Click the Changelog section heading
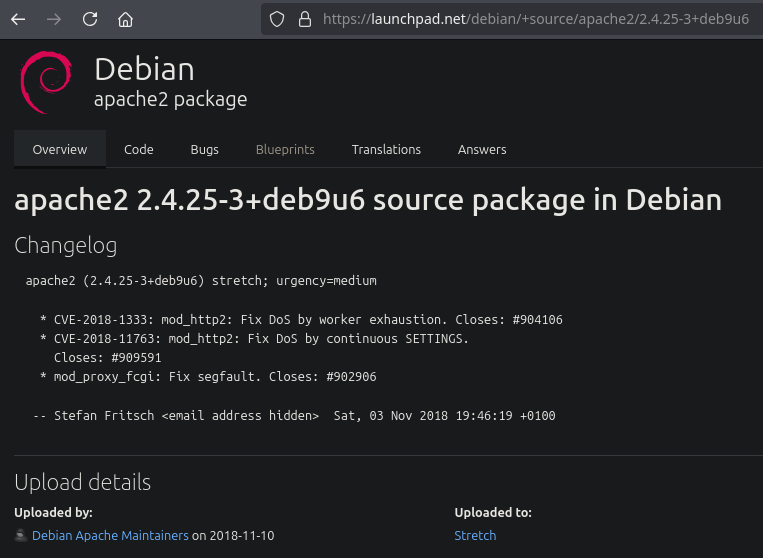 coord(66,245)
